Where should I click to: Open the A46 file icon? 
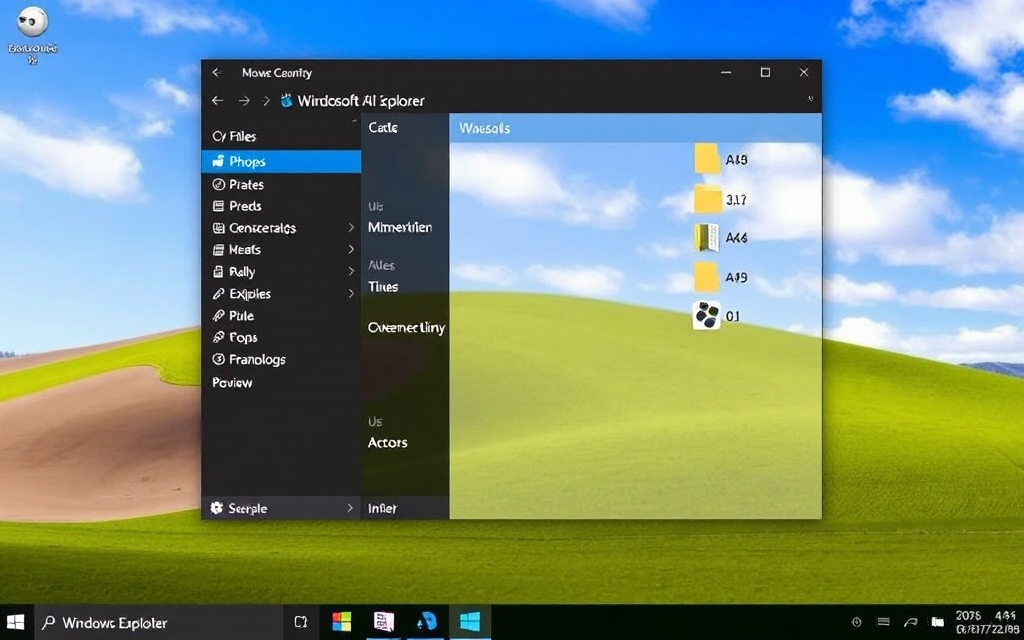(706, 238)
